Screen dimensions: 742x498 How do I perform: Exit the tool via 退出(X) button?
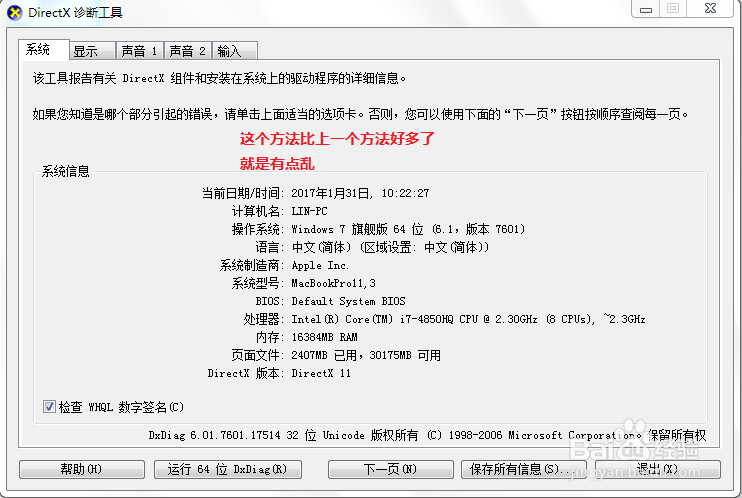[657, 469]
